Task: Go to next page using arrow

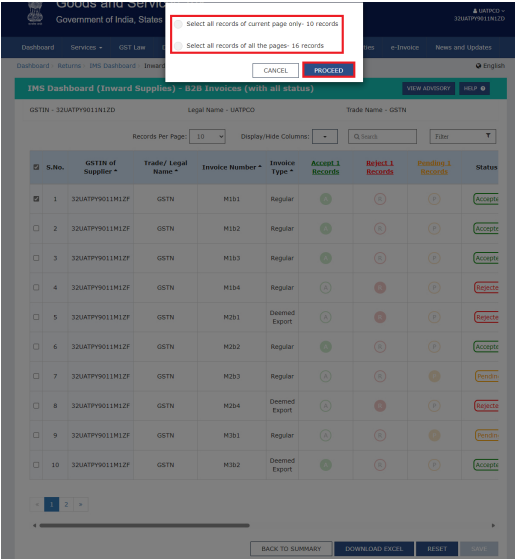Action: (81, 504)
